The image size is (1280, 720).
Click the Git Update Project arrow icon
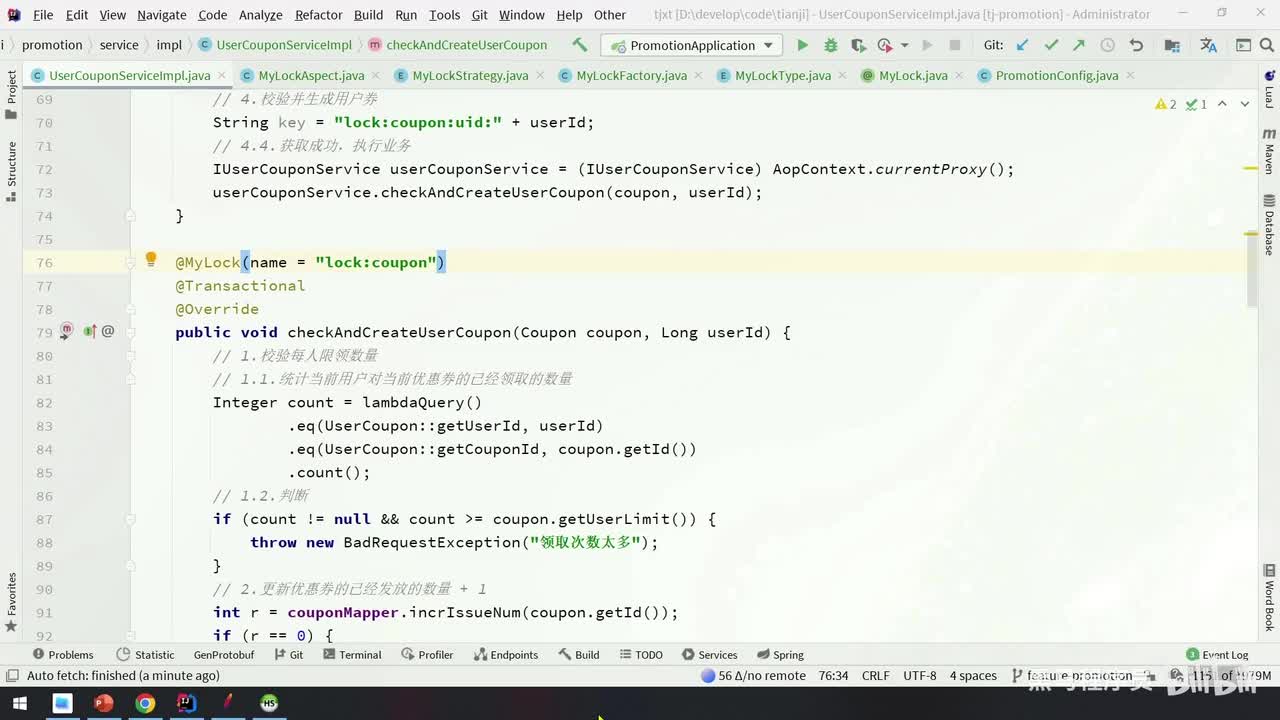click(x=1022, y=45)
